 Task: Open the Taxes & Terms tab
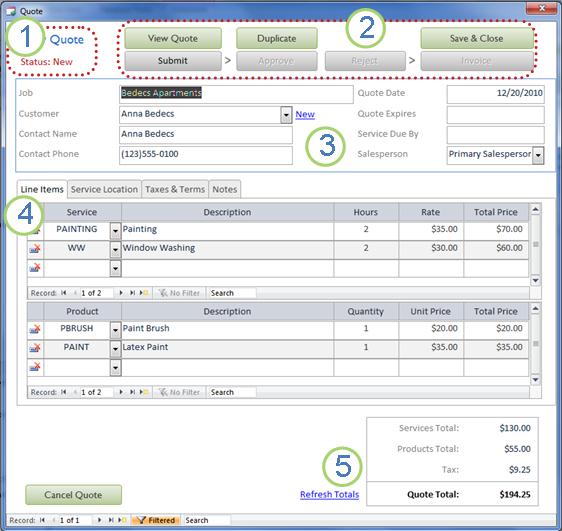(x=175, y=189)
